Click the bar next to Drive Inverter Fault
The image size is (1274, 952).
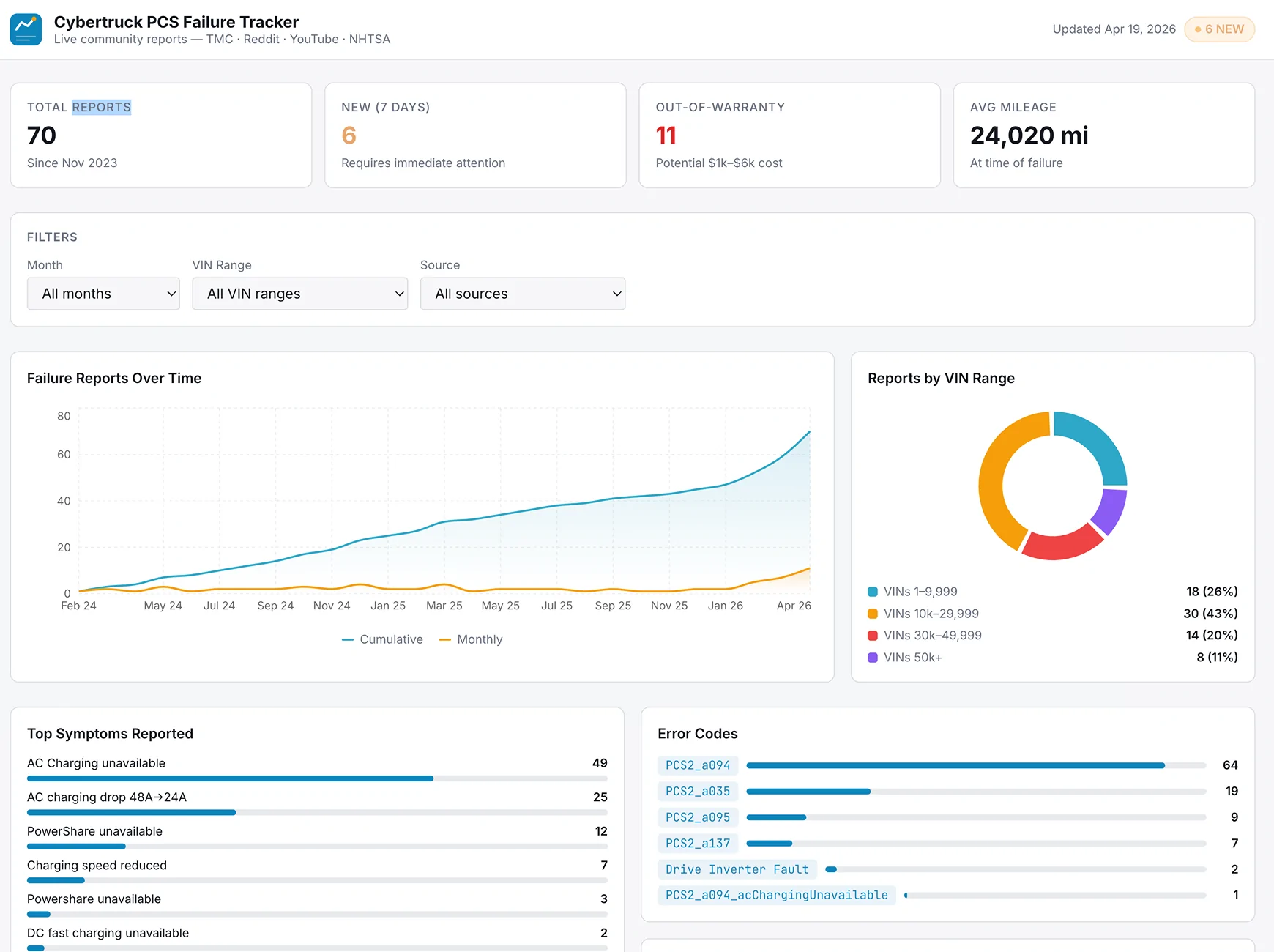[1016, 869]
